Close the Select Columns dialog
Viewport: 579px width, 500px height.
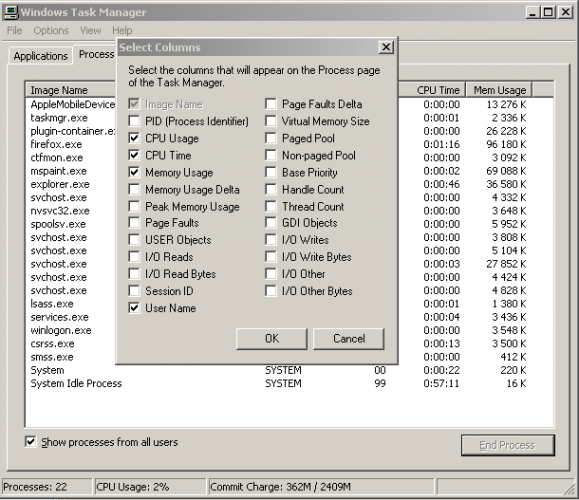click(386, 47)
